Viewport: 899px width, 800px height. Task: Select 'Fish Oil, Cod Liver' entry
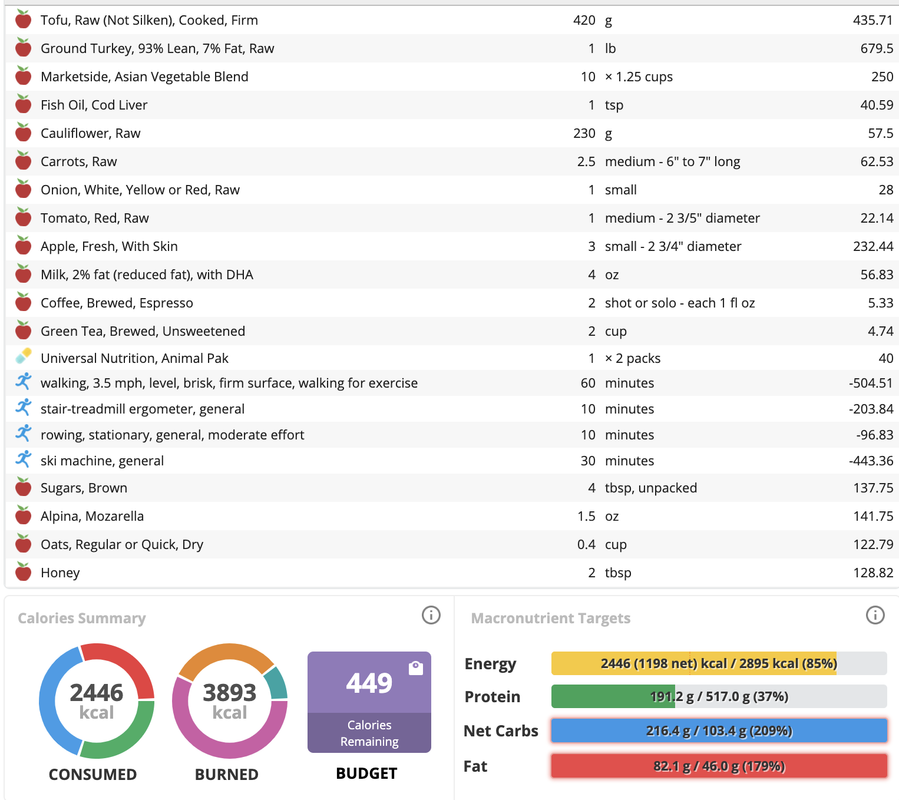click(94, 105)
